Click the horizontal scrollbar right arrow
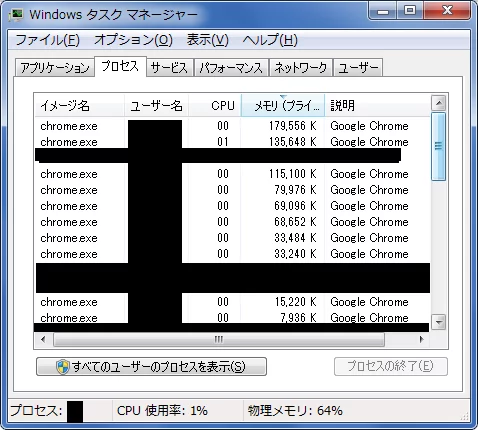The width and height of the screenshot is (478, 430). (x=422, y=340)
